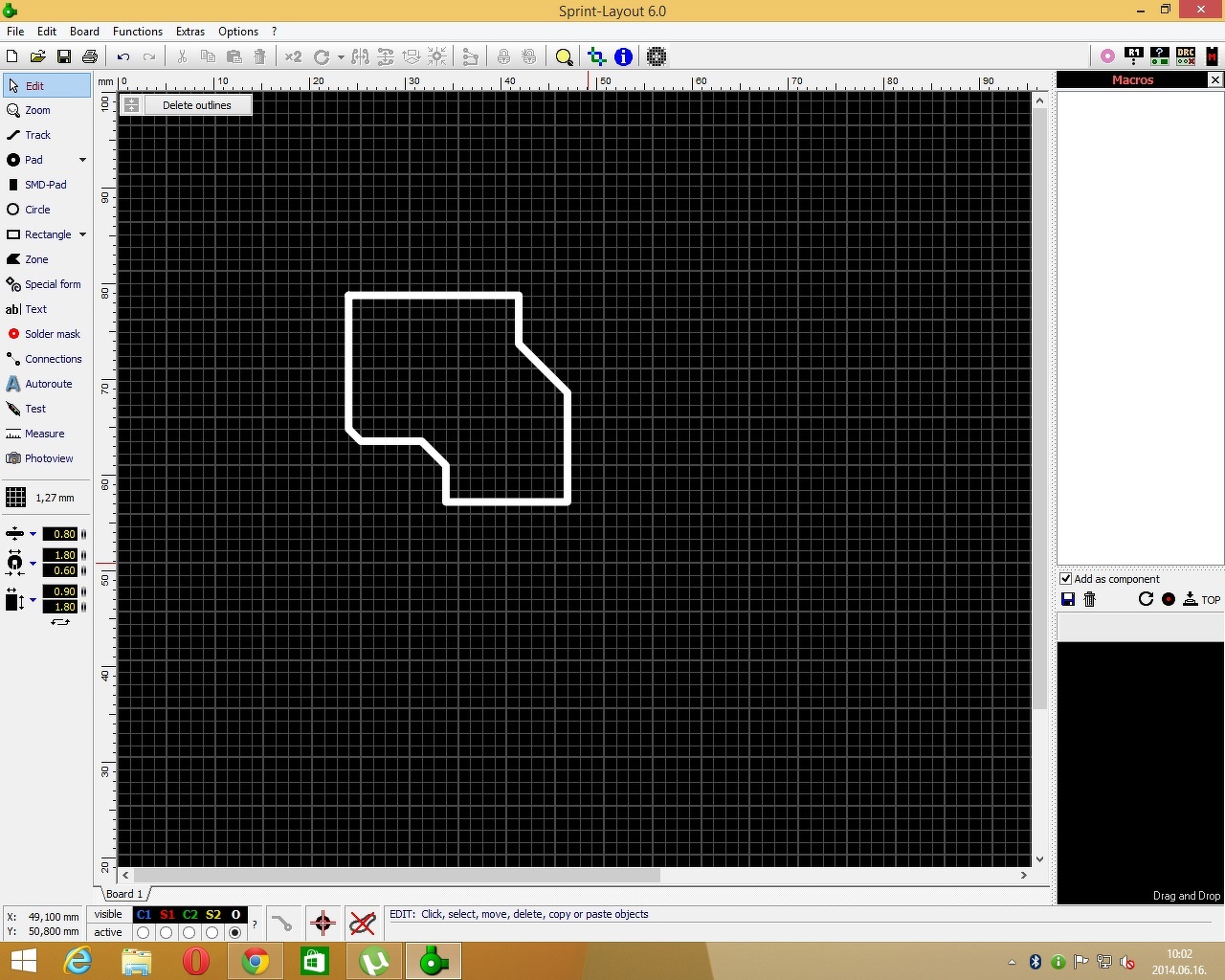The image size is (1225, 980).
Task: Select the Measure tool
Action: point(47,434)
